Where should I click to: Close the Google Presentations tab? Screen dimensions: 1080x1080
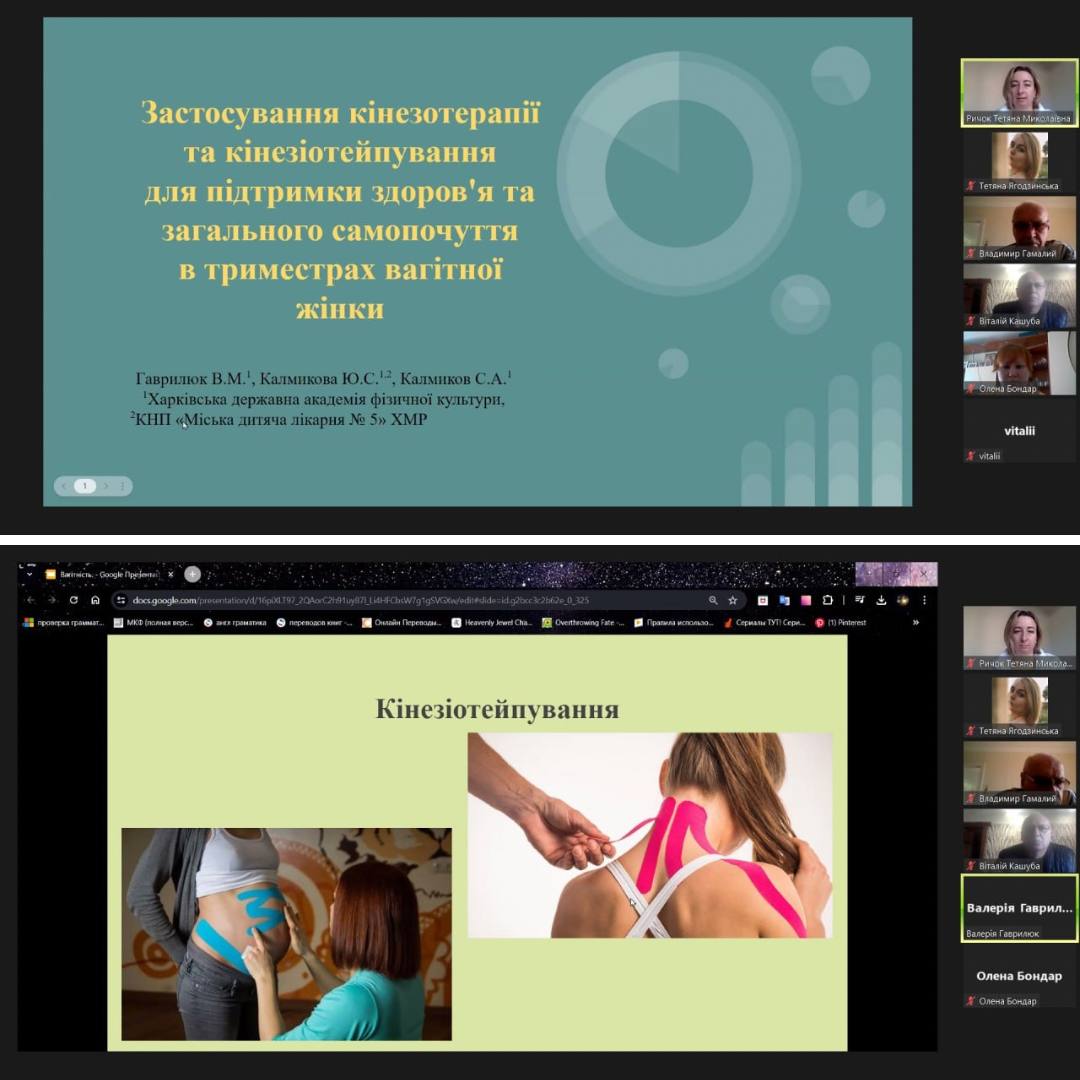171,575
